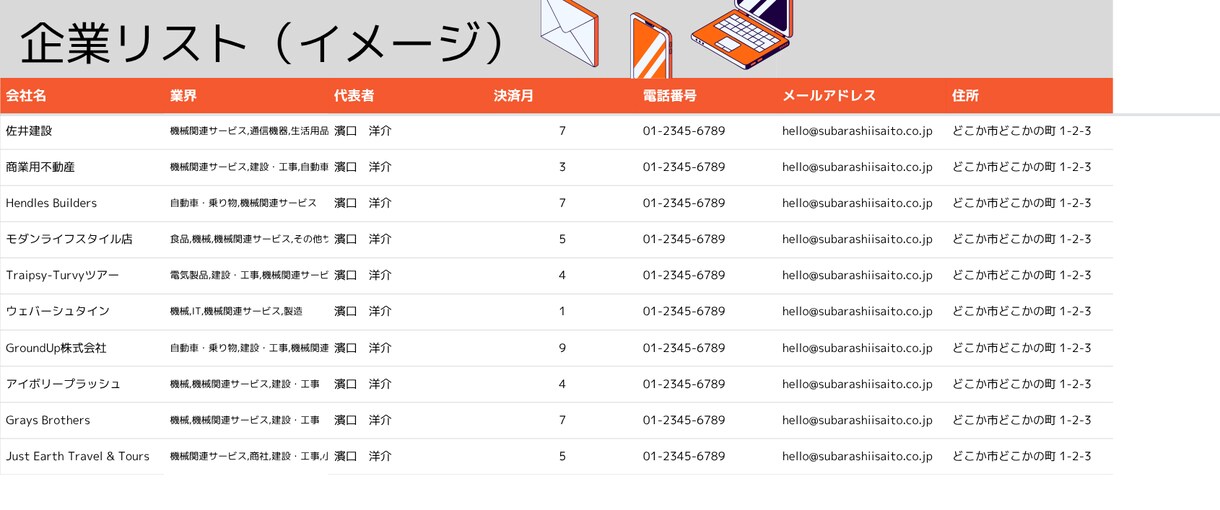Open the email address in Grays Brothers row
The height and width of the screenshot is (510, 1220).
(x=857, y=420)
